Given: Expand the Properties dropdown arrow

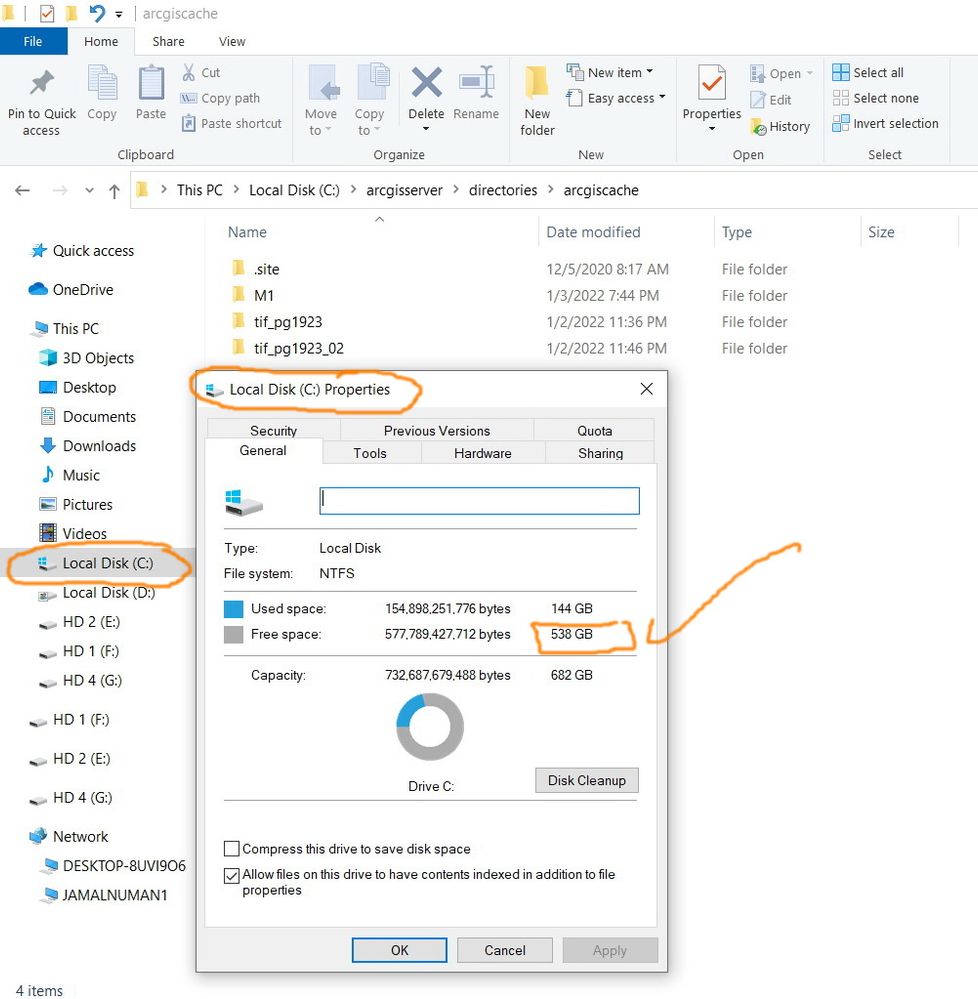Looking at the screenshot, I should tap(712, 129).
